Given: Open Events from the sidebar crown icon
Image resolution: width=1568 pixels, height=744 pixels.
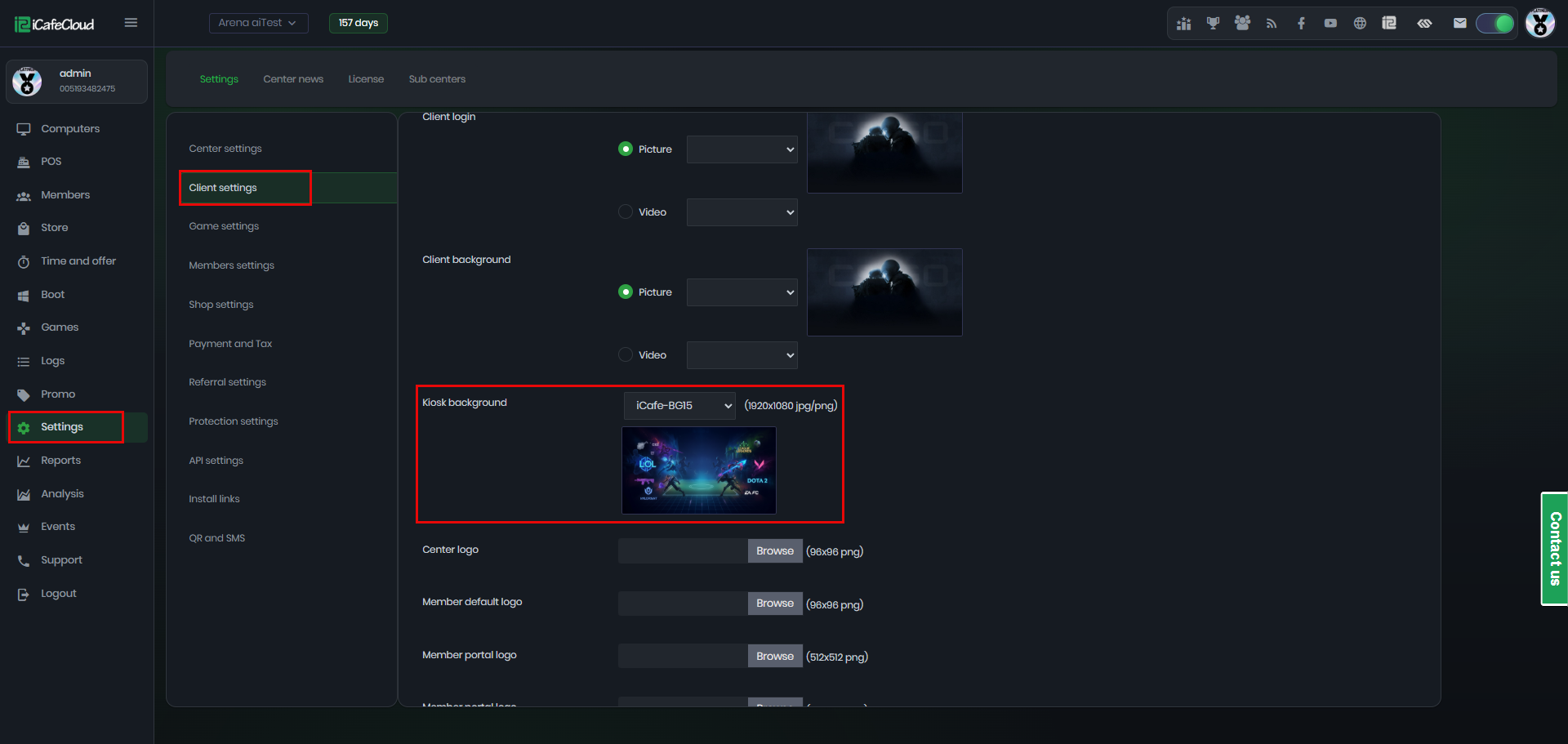Looking at the screenshot, I should click(x=24, y=527).
